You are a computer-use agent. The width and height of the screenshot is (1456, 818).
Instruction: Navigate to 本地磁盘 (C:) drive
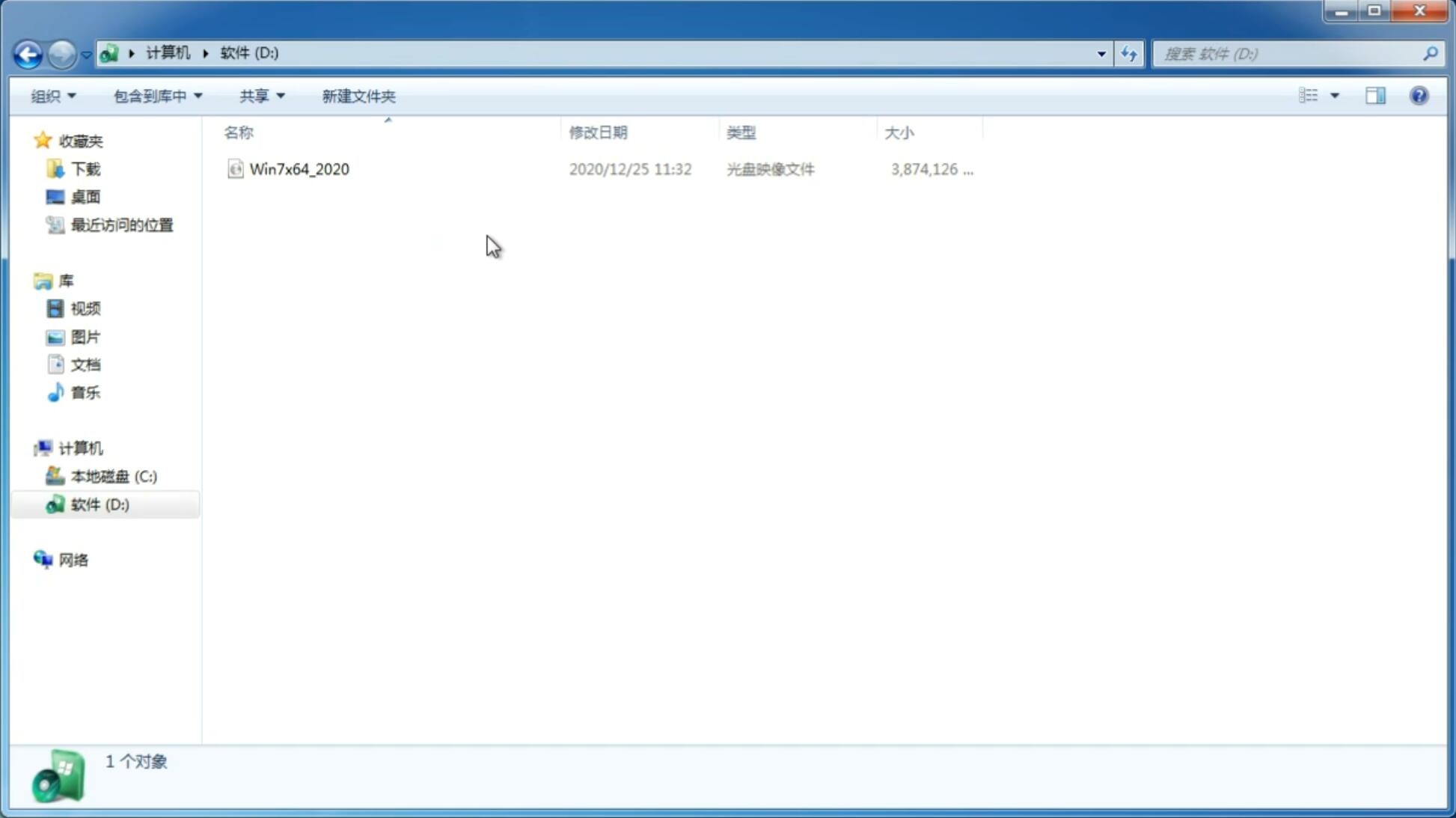[x=113, y=475]
